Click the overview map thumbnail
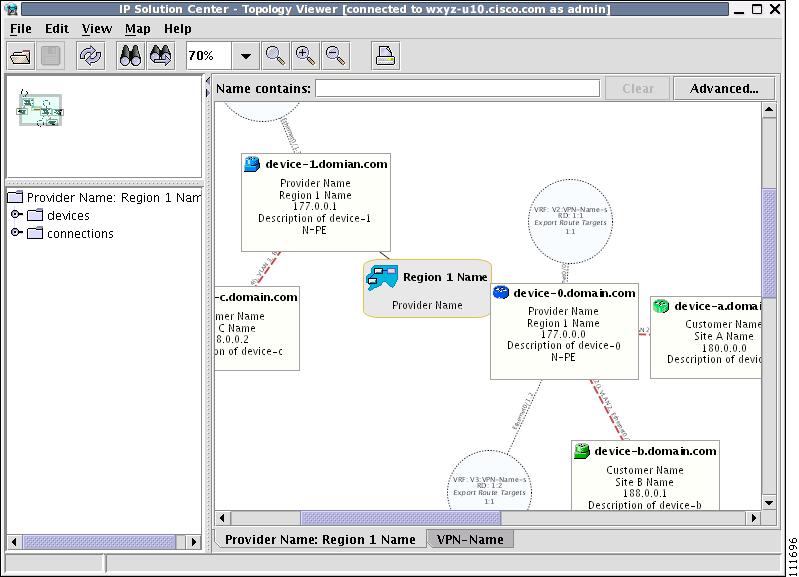 tap(40, 109)
